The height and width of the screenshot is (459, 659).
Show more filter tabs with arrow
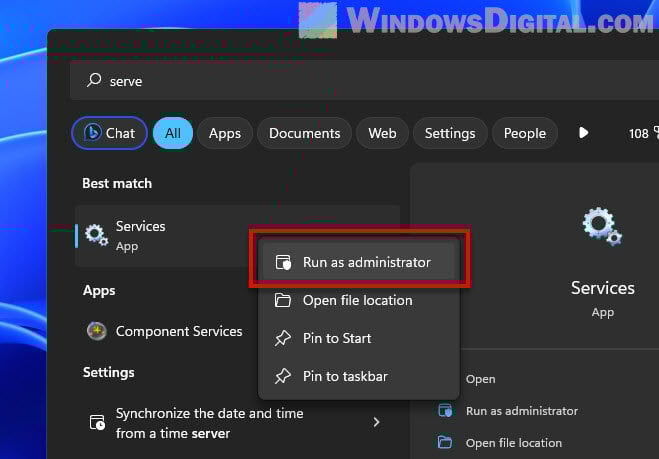(x=584, y=133)
